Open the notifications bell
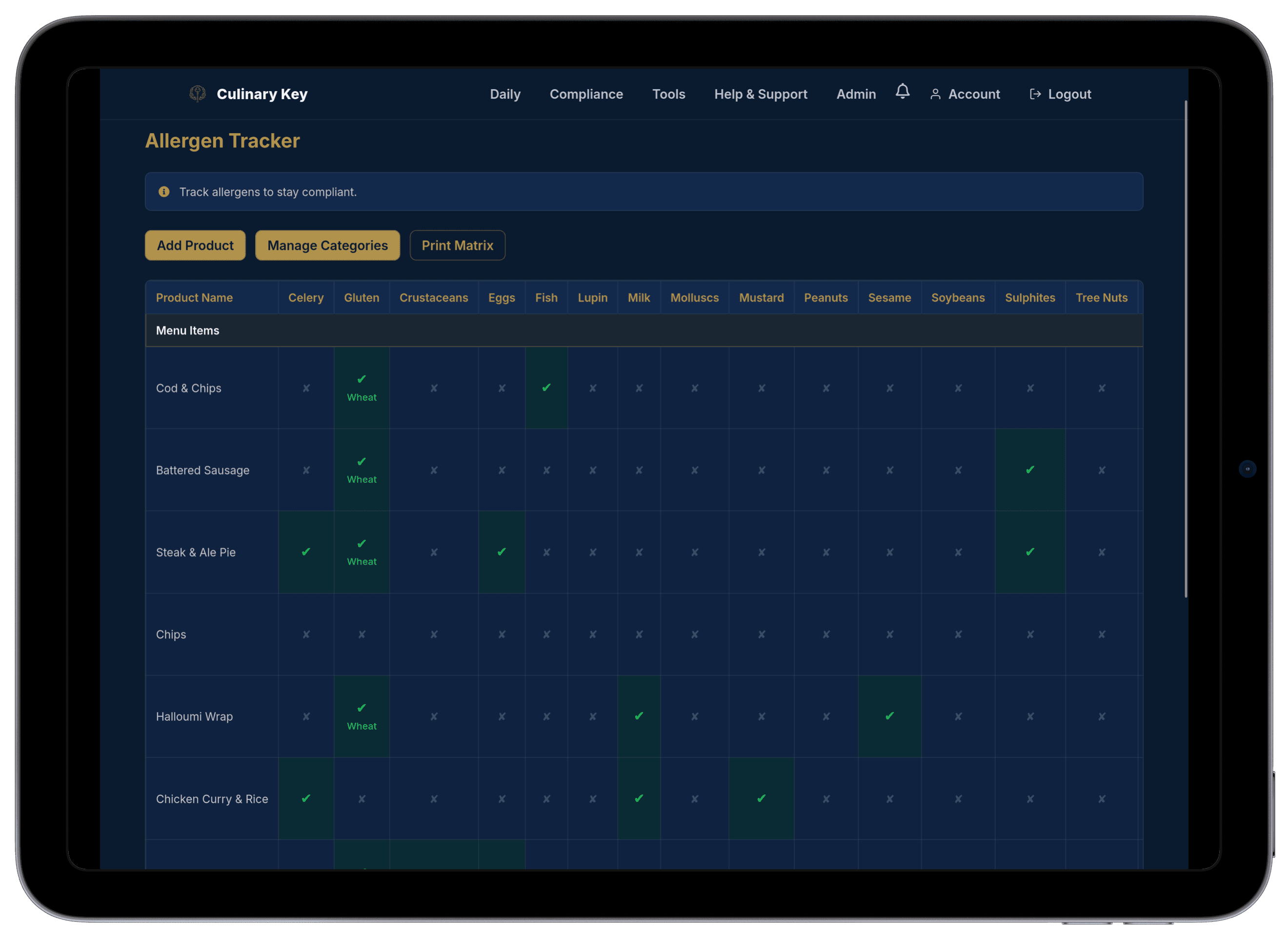This screenshot has height=937, width=1288. click(x=903, y=91)
